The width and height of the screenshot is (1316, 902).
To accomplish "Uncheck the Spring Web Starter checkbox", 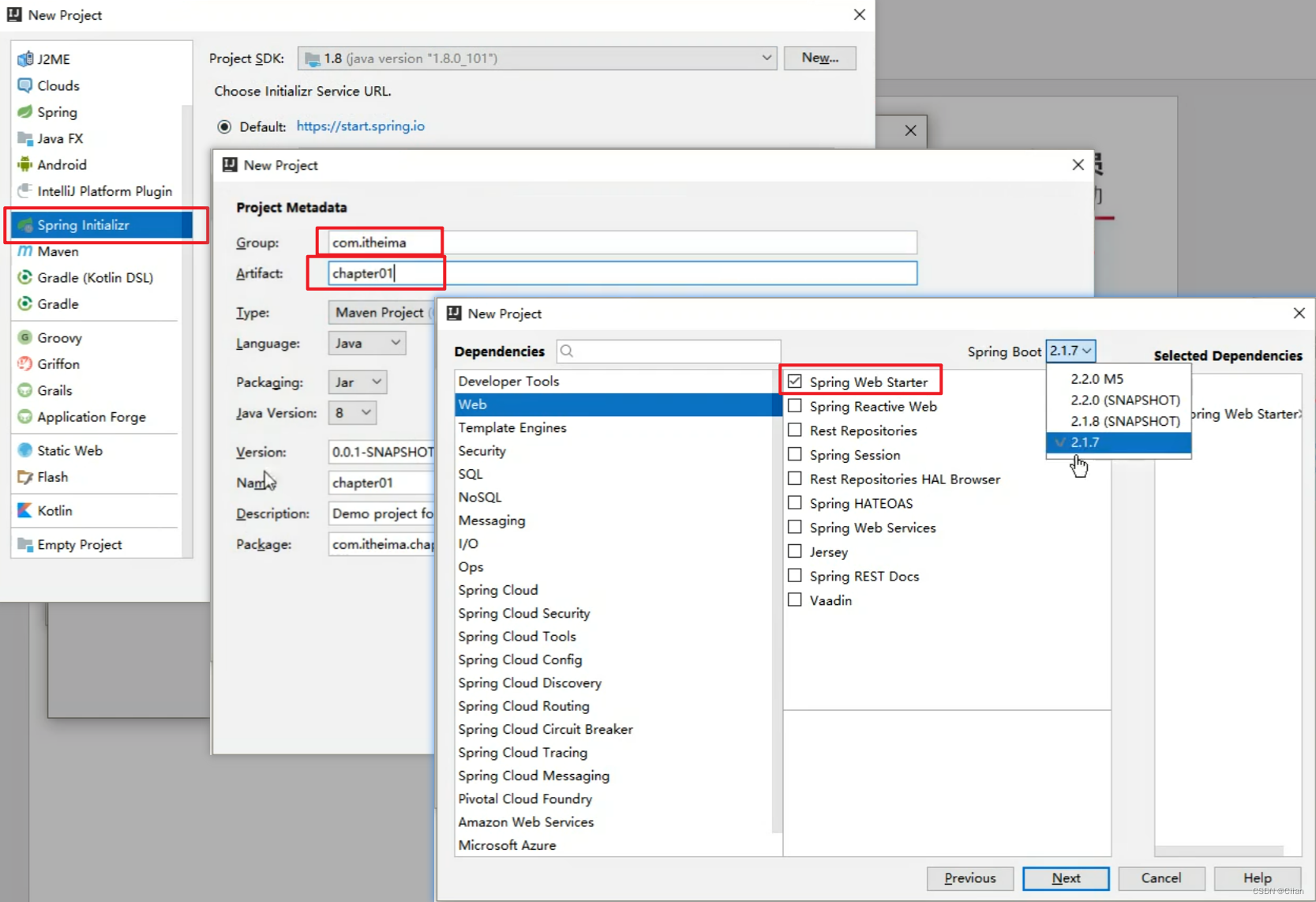I will pyautogui.click(x=795, y=381).
